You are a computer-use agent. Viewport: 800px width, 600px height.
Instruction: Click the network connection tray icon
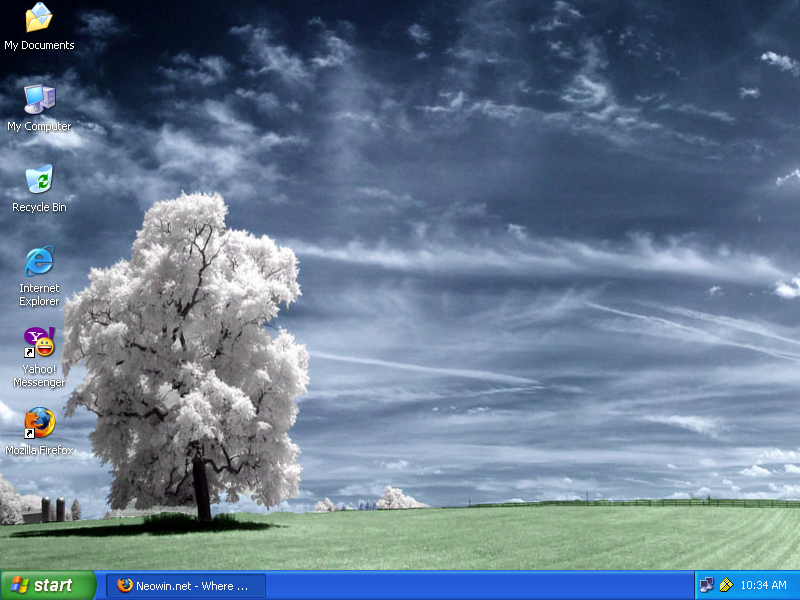point(707,585)
